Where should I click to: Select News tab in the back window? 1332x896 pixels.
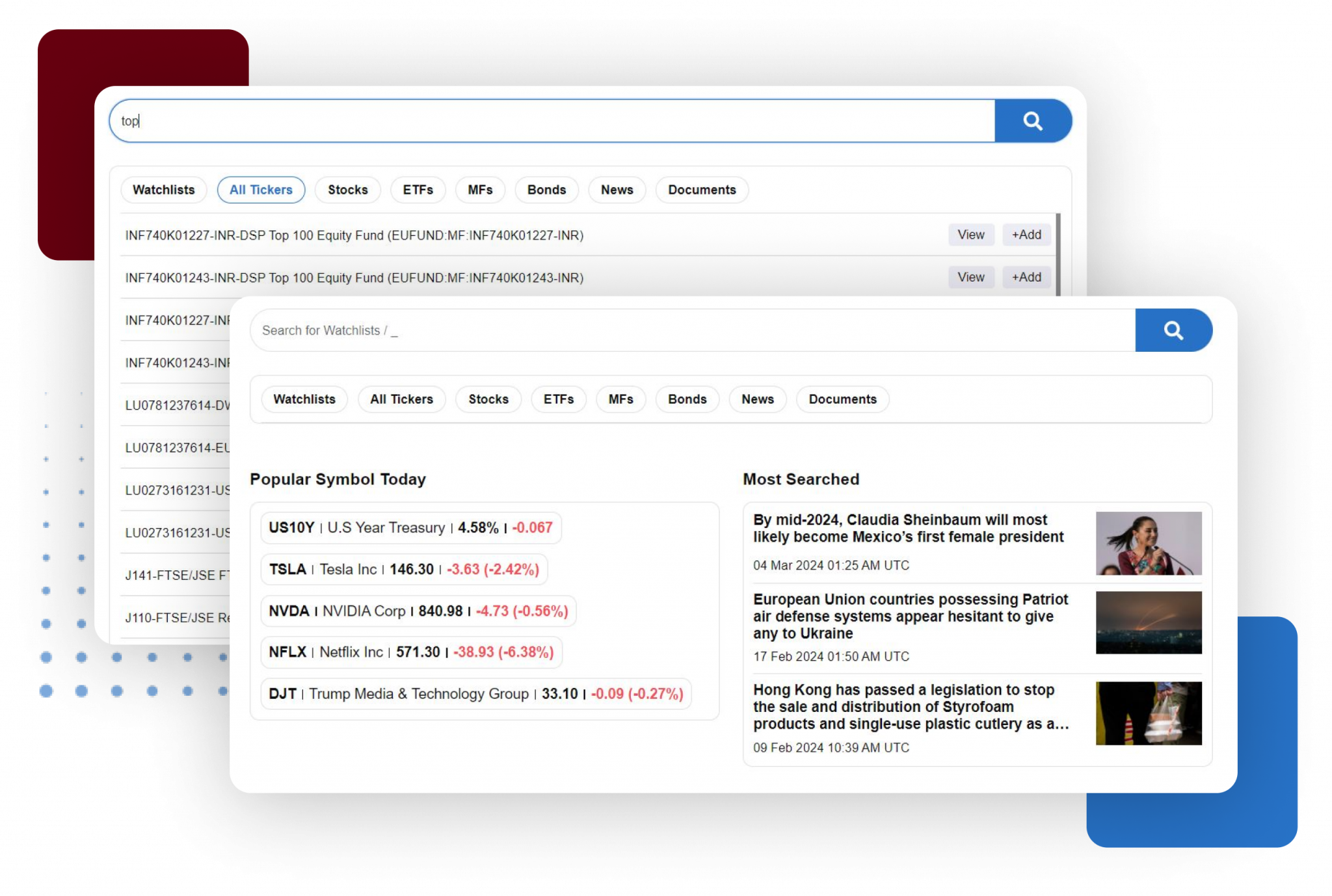617,190
